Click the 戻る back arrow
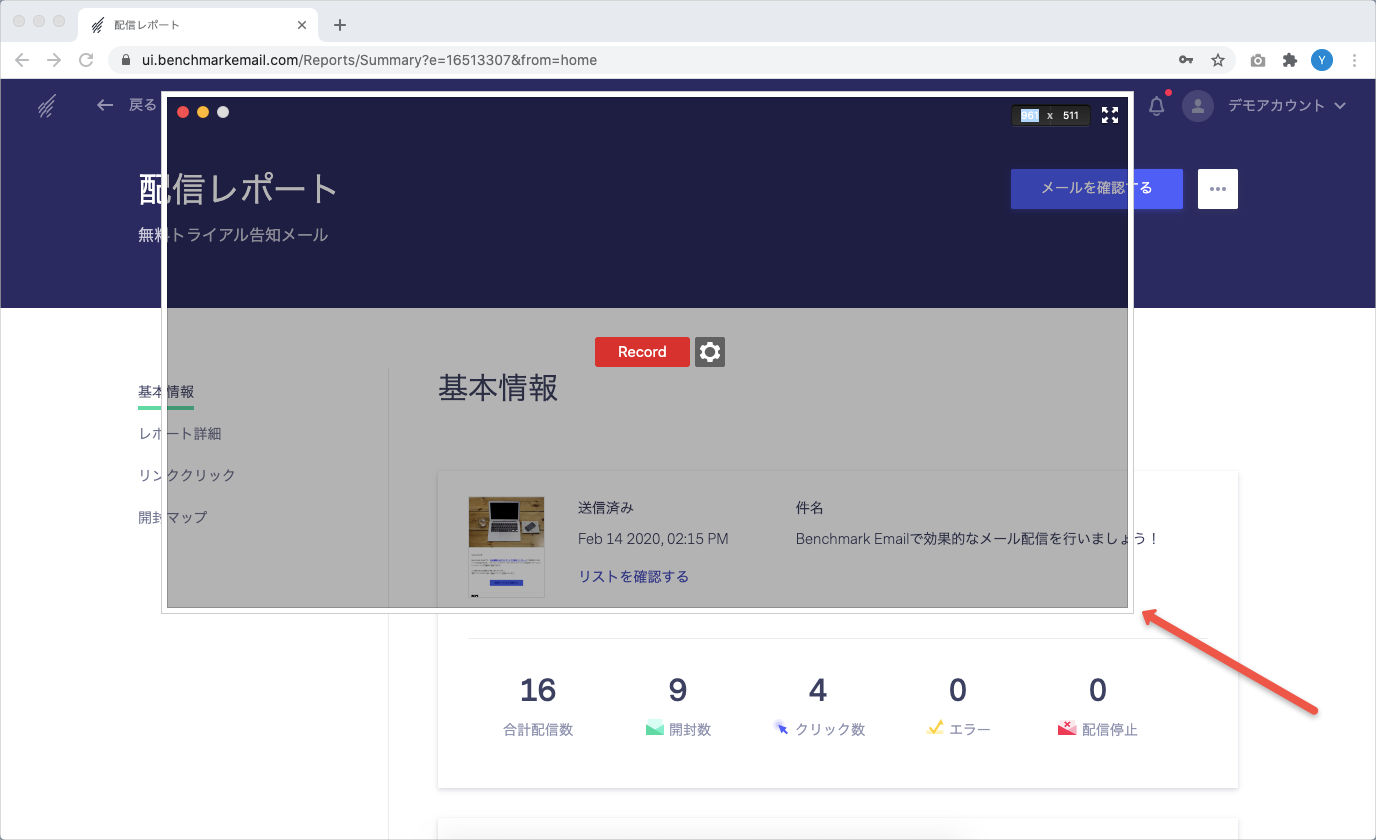 pos(105,105)
